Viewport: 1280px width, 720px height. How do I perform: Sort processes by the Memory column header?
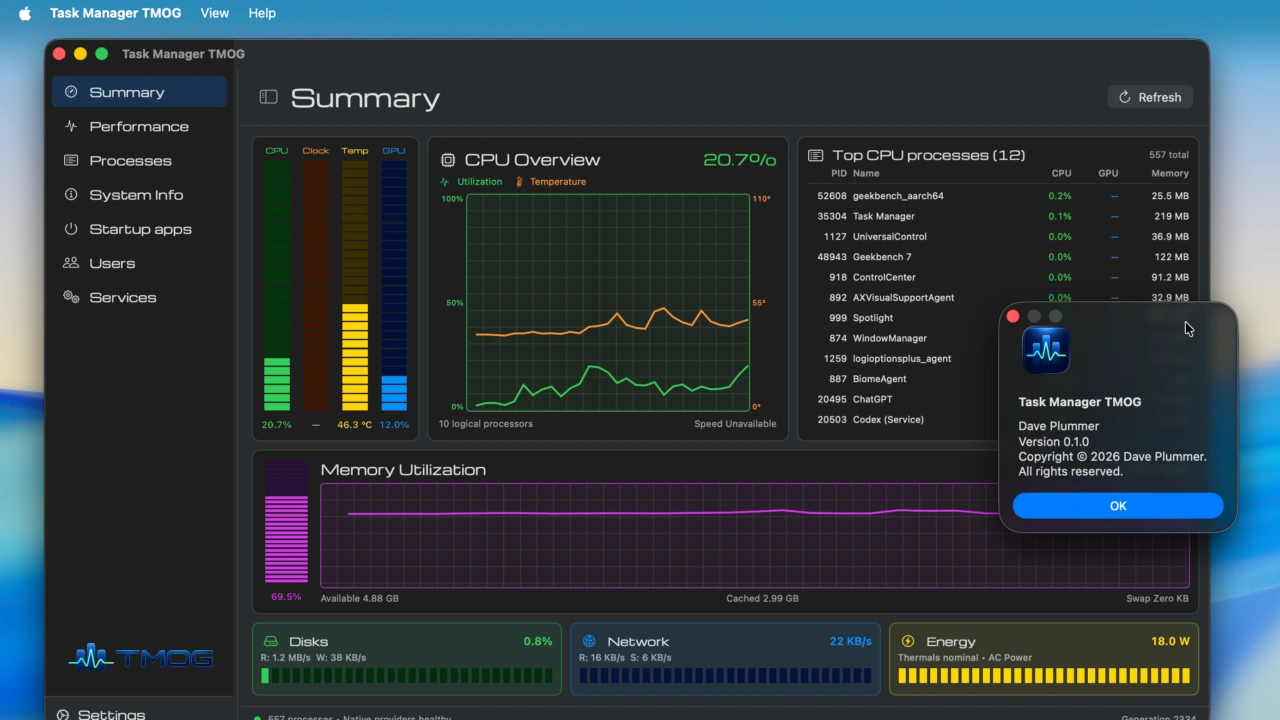(x=1169, y=173)
